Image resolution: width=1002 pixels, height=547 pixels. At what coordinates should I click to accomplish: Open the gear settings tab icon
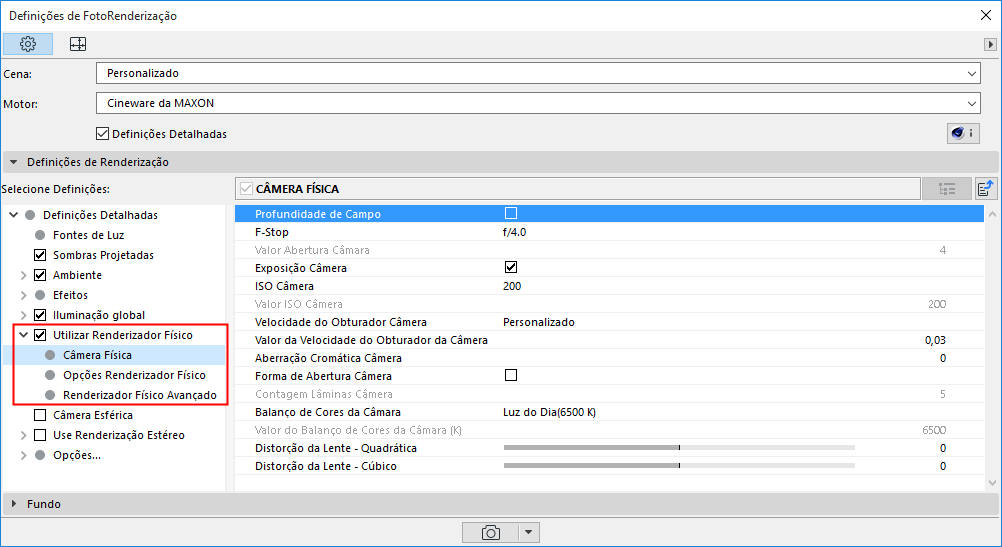click(27, 44)
